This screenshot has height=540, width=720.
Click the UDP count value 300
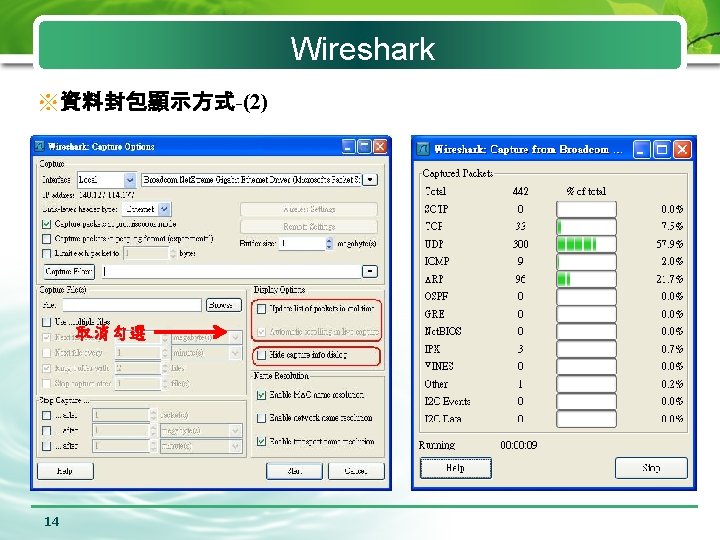(x=520, y=244)
